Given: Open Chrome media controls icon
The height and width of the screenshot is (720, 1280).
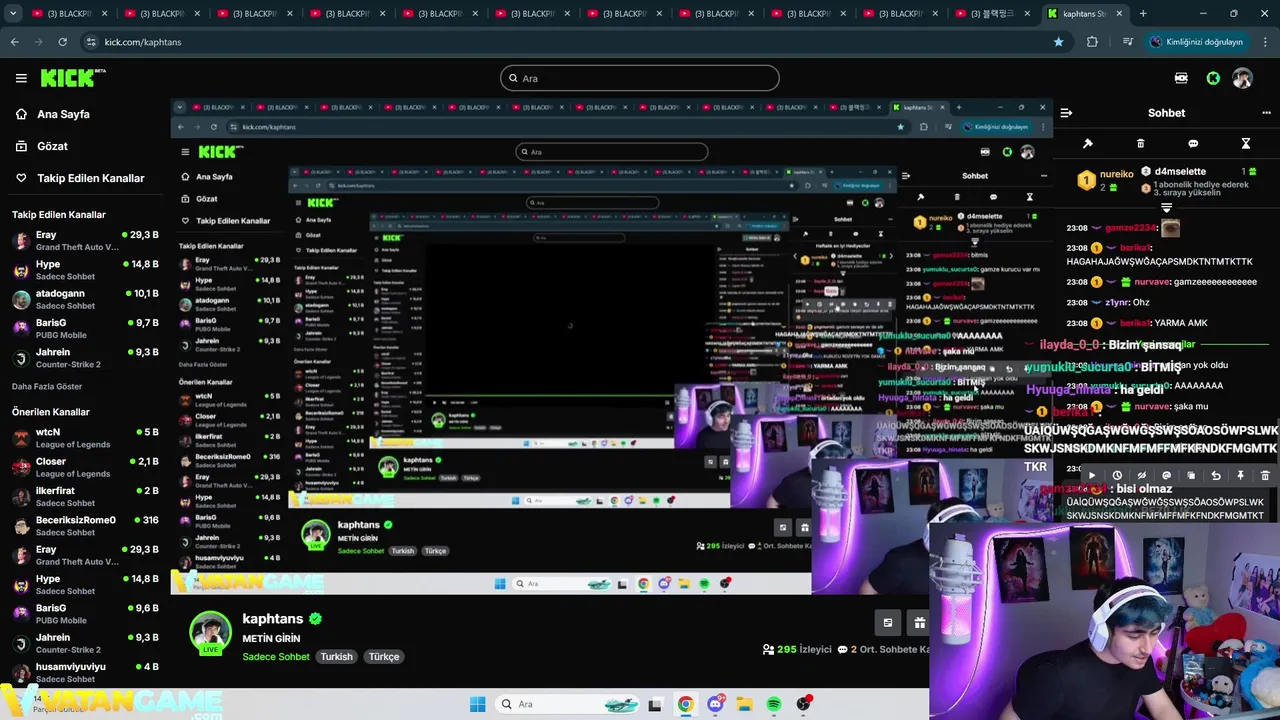Looking at the screenshot, I should coord(1128,42).
